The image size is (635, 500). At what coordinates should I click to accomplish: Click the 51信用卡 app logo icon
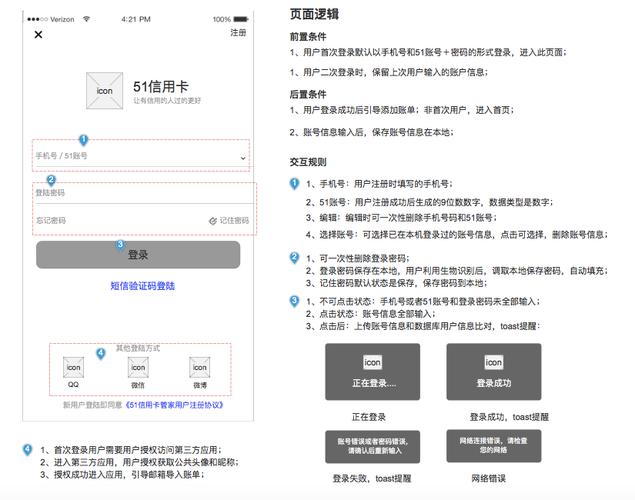[x=104, y=90]
